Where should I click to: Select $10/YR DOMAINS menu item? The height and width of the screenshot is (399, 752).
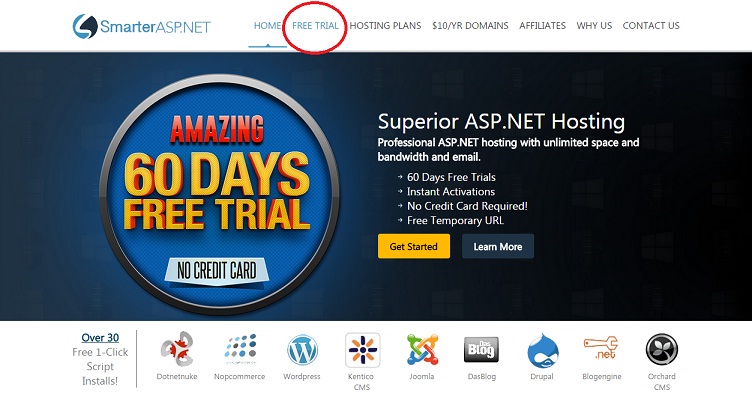[470, 25]
